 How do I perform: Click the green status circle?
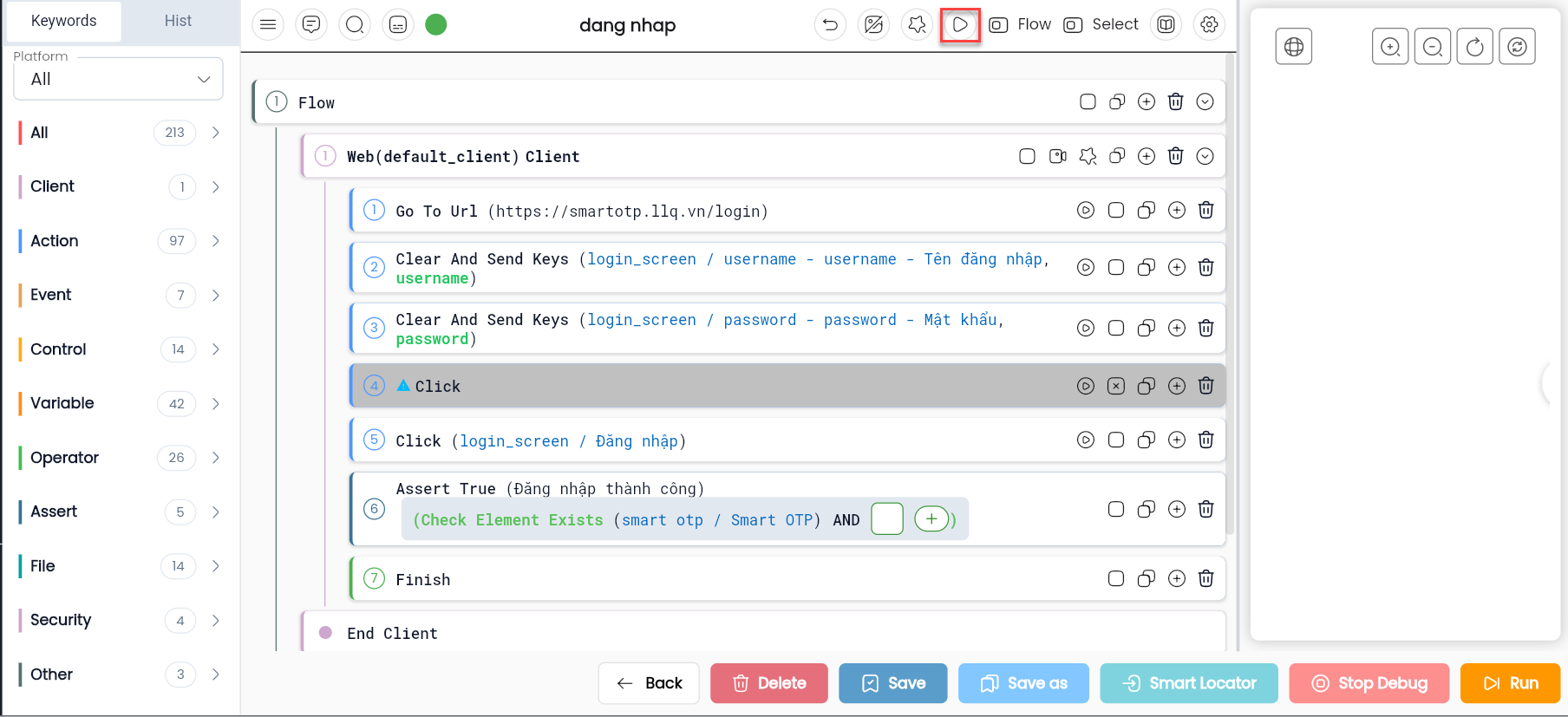436,24
